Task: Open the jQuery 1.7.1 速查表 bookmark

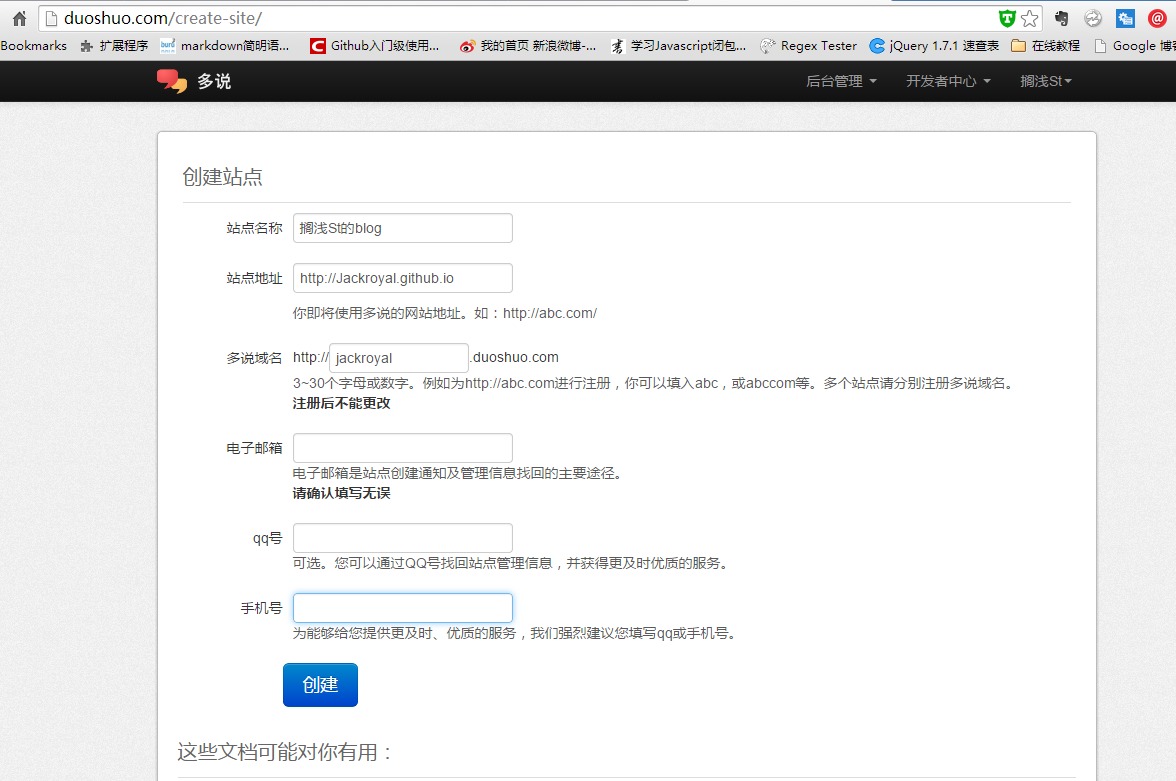Action: coord(934,46)
